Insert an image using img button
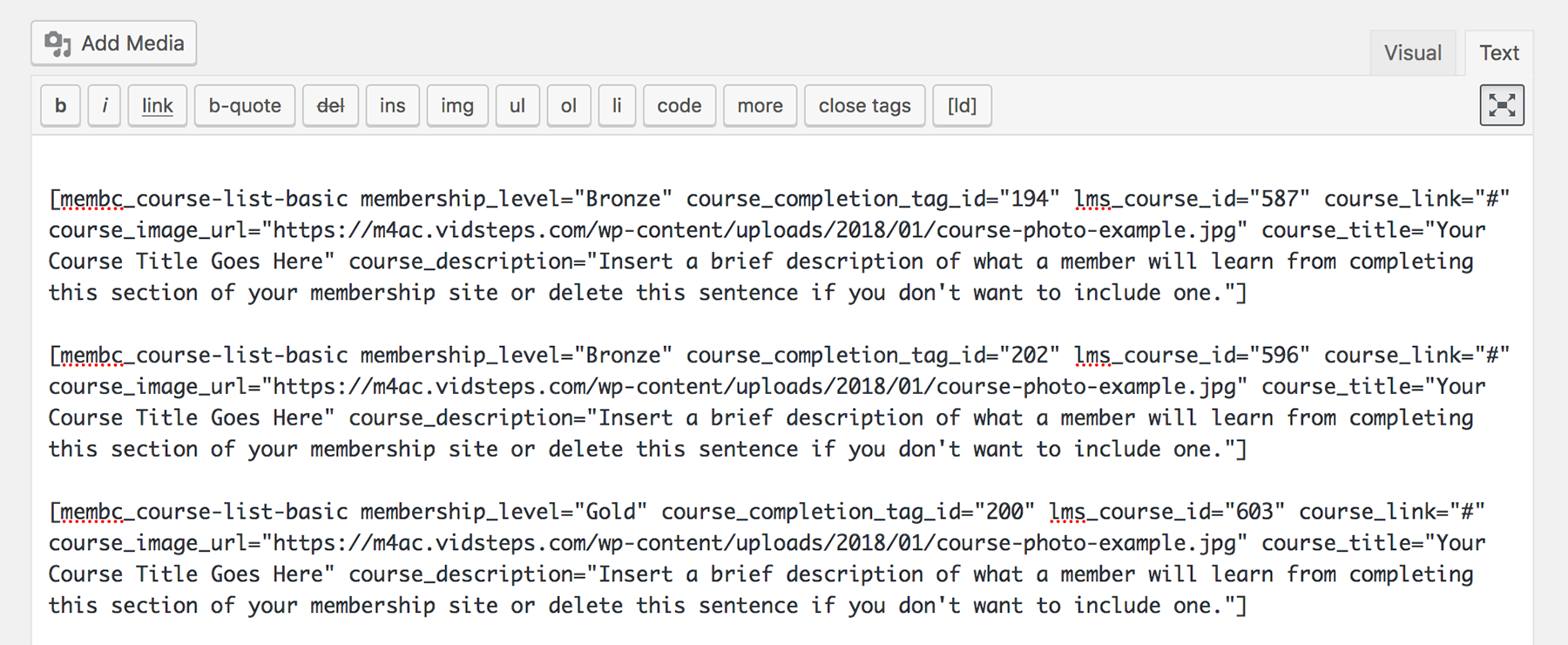 [457, 105]
